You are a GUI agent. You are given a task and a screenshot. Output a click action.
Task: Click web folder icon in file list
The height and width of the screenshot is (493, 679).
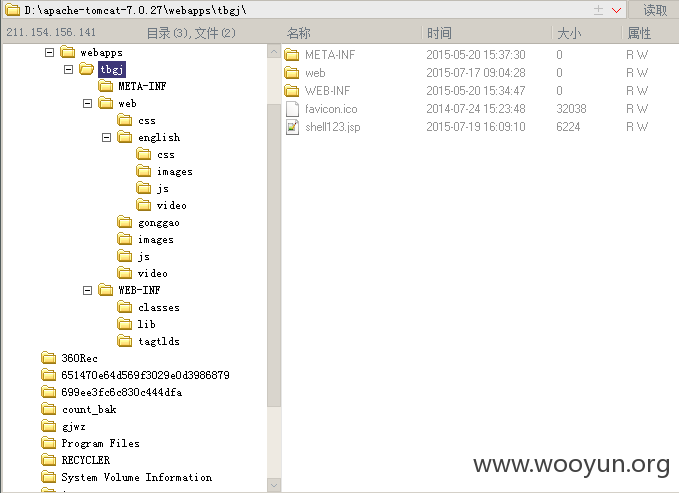coord(292,73)
